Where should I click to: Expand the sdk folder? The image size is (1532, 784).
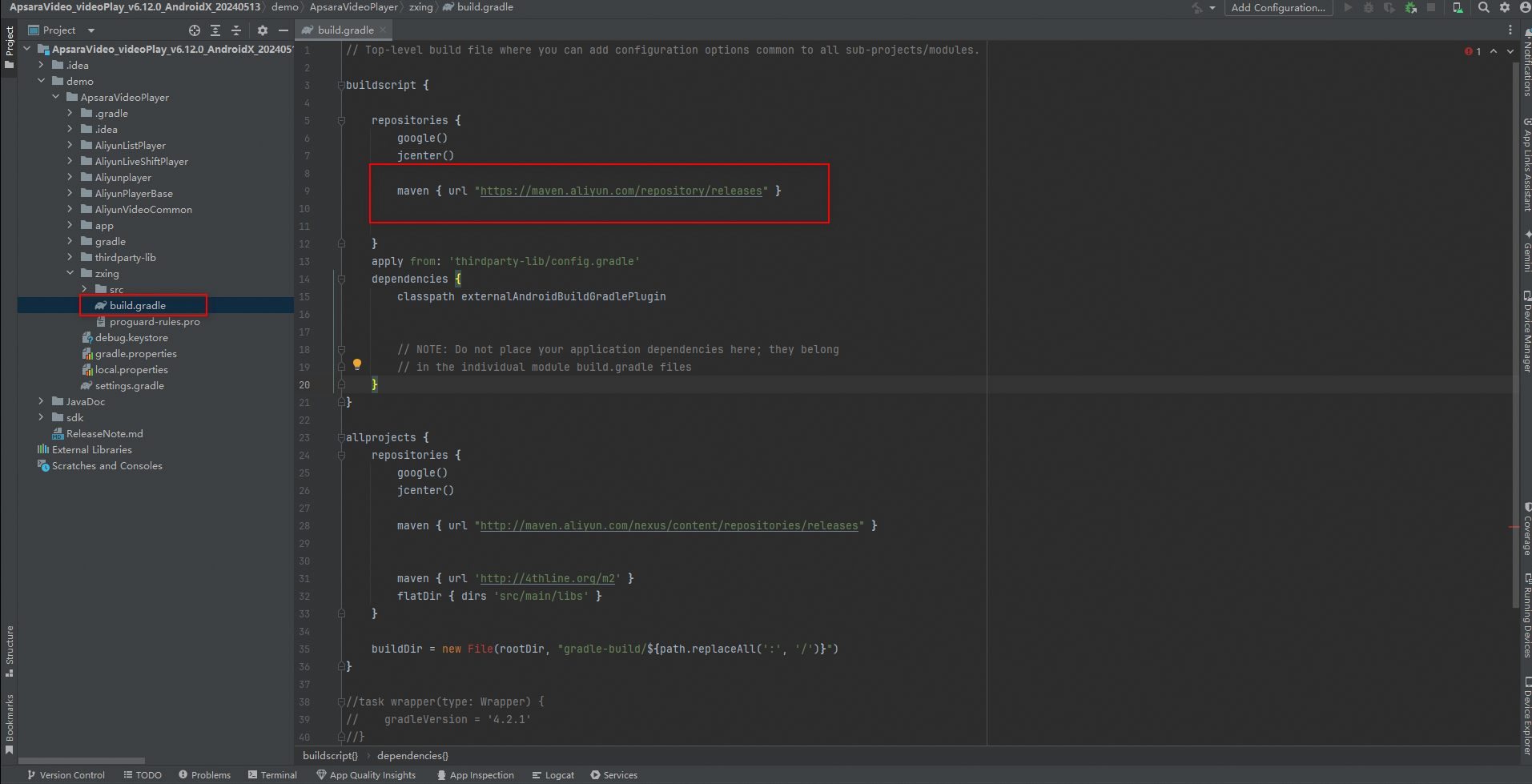[41, 417]
